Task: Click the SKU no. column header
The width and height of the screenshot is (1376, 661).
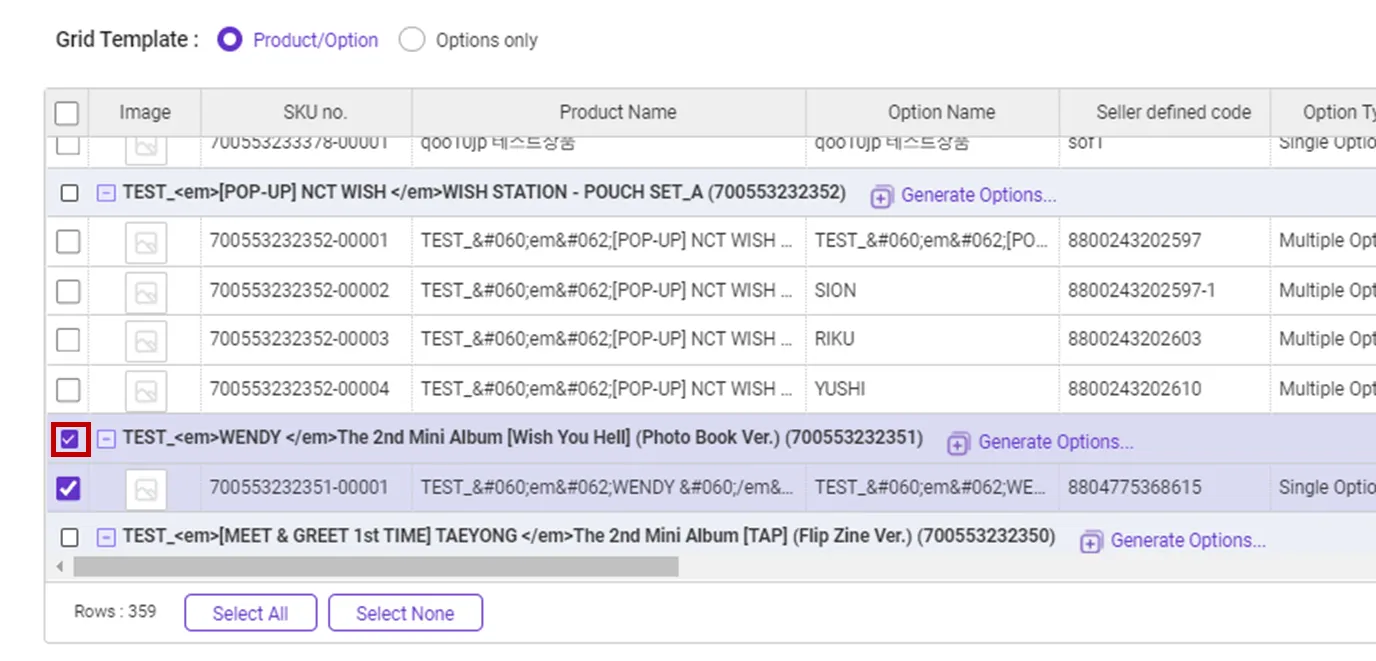Action: (315, 112)
